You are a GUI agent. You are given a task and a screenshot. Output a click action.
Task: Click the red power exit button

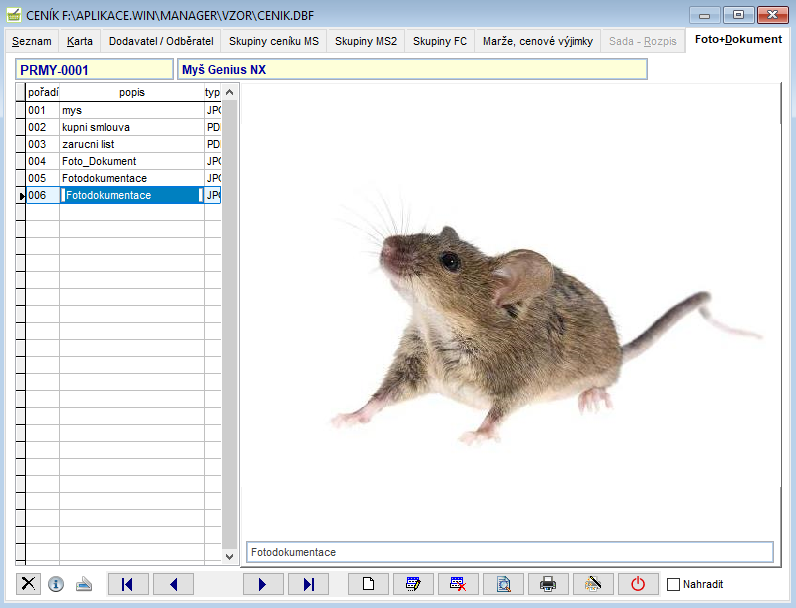(638, 584)
